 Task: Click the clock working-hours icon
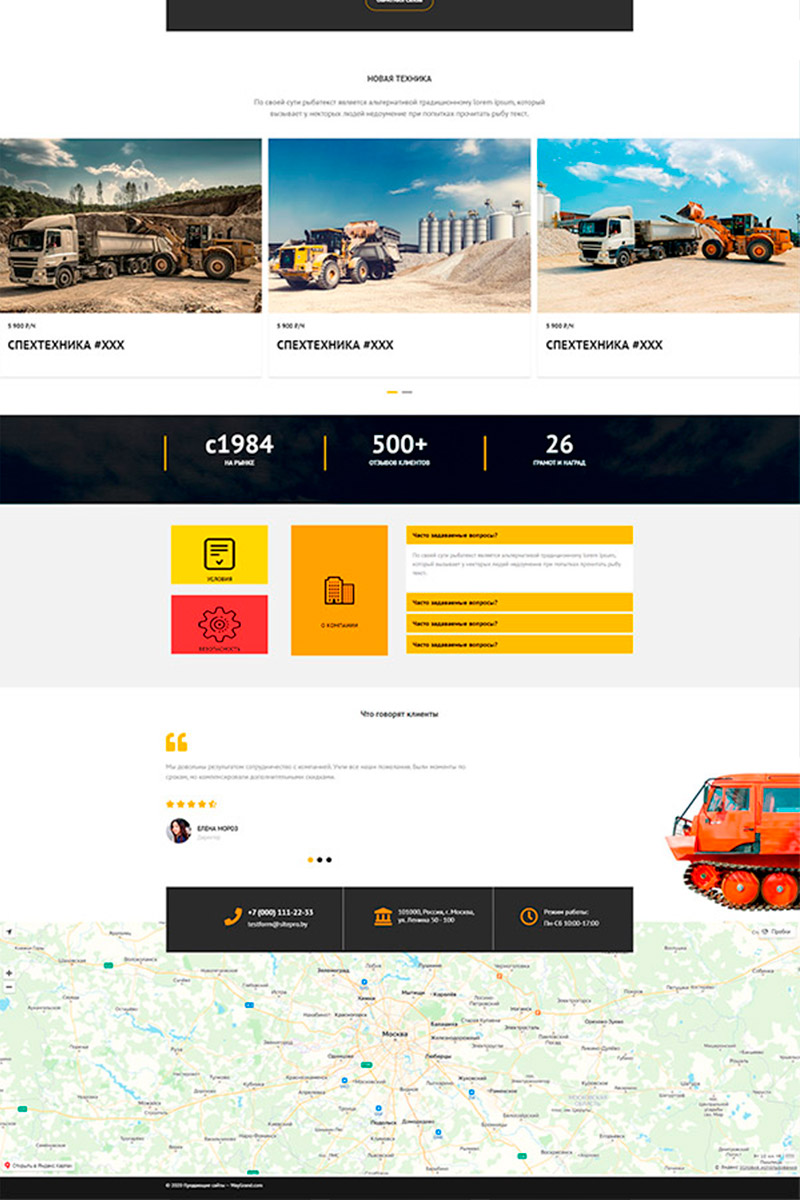point(528,916)
